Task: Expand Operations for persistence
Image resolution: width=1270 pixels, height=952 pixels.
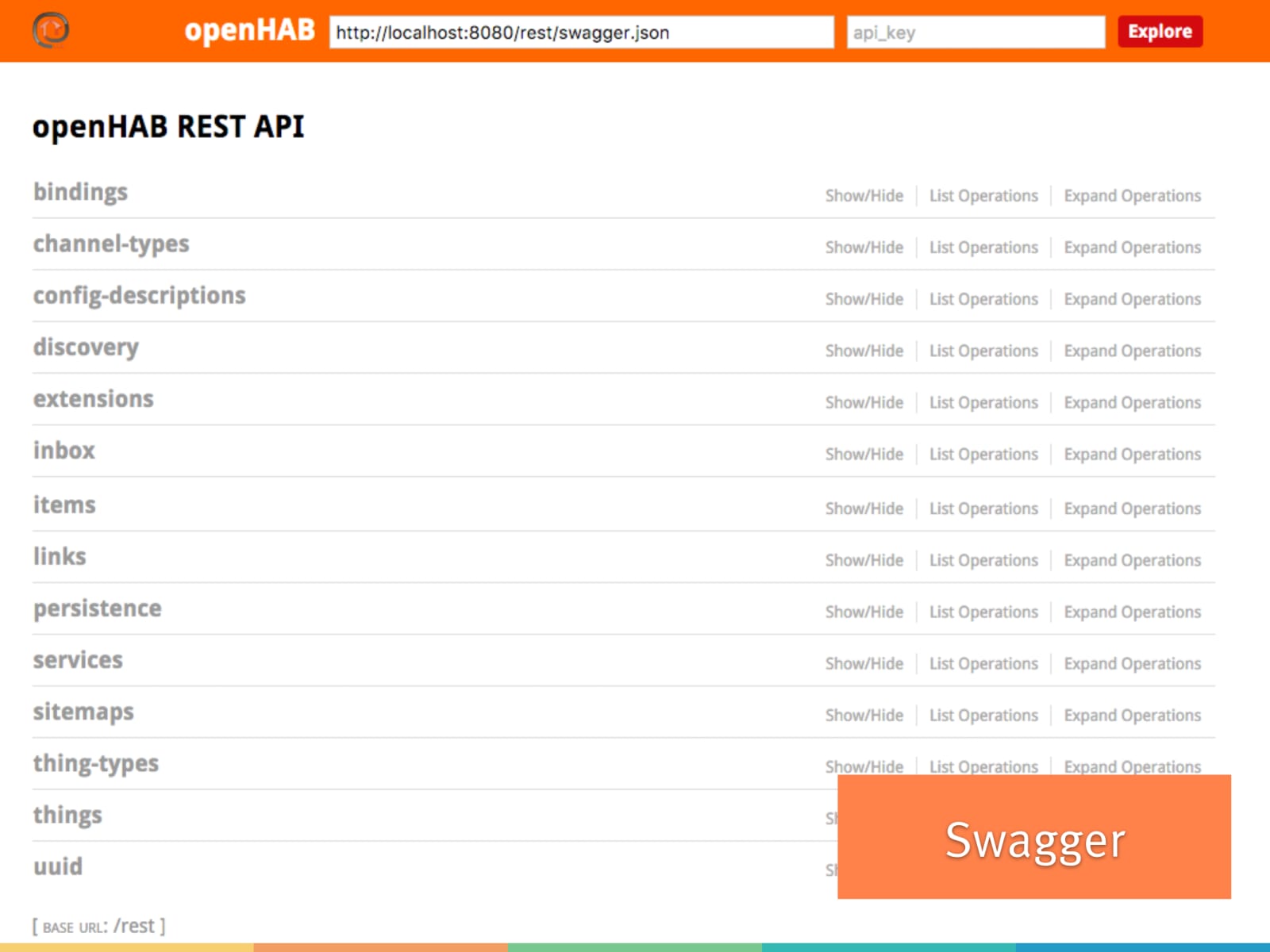Action: click(1133, 612)
